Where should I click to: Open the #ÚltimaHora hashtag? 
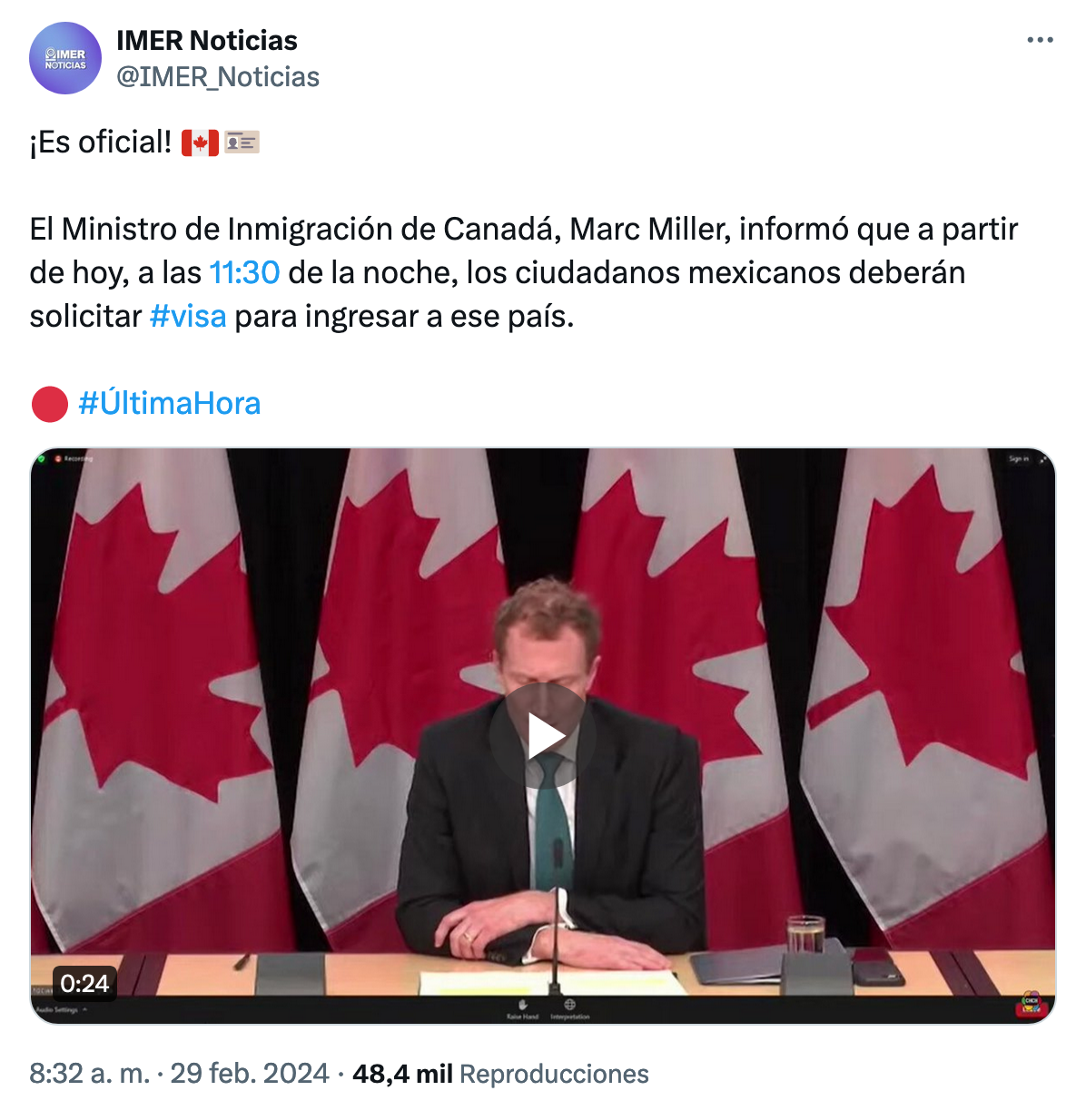170,403
